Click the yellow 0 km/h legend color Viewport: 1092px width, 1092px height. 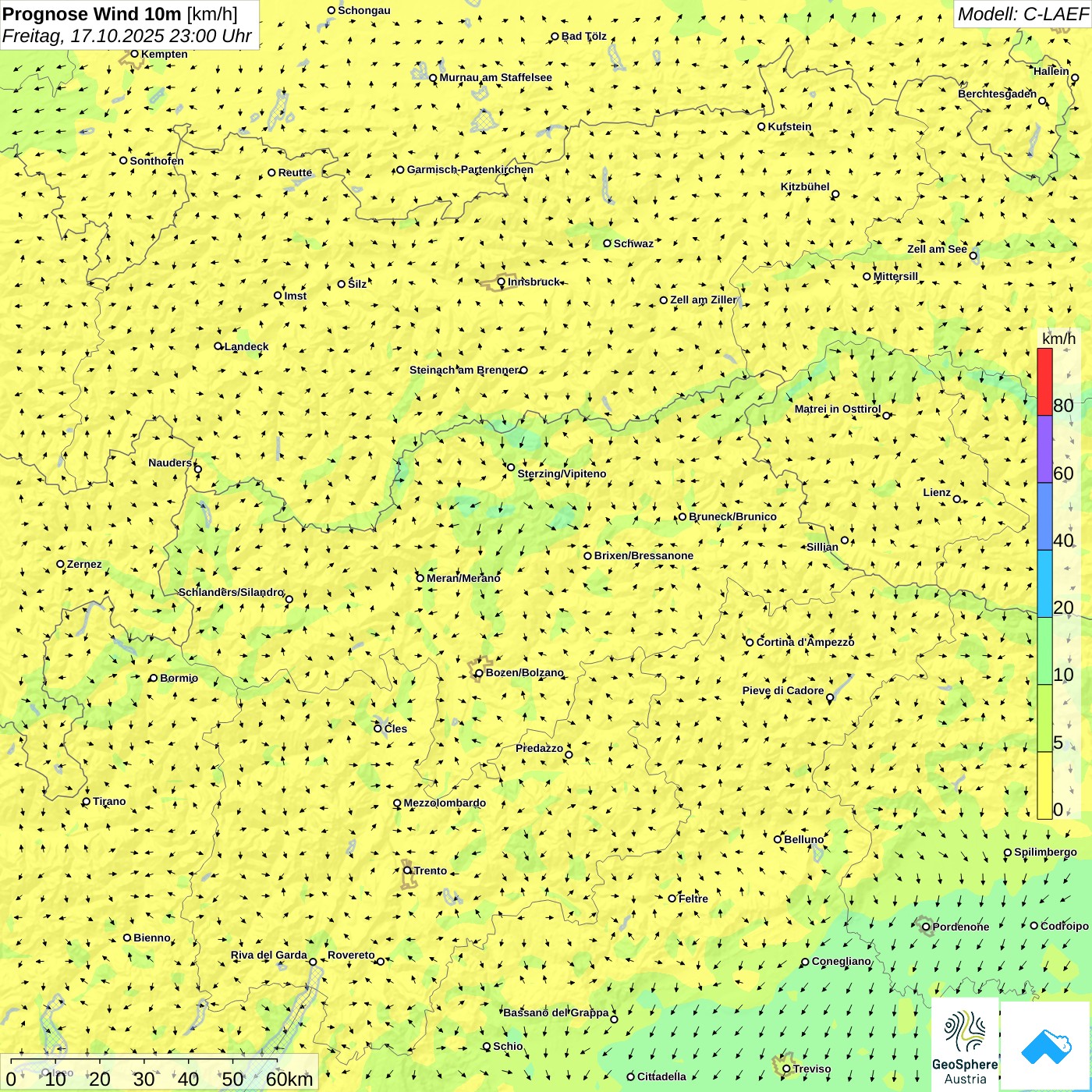1044,785
